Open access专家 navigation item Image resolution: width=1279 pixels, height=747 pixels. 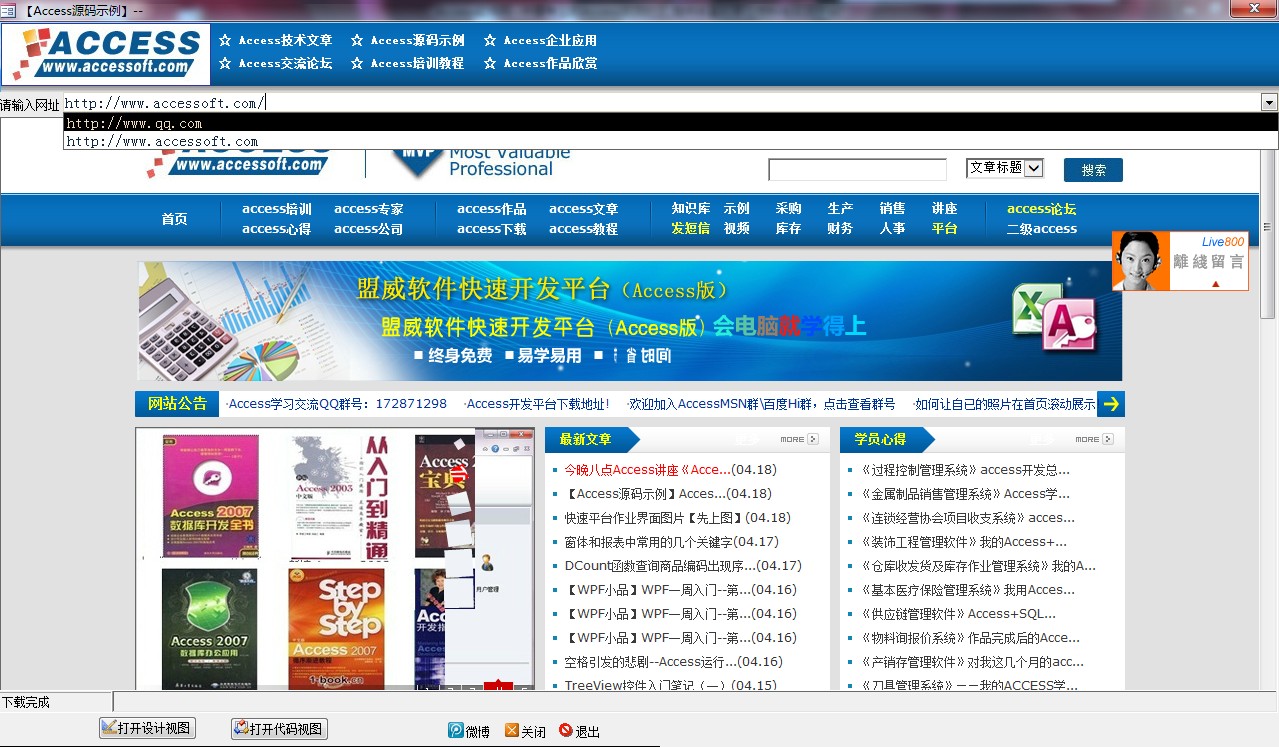(x=369, y=209)
